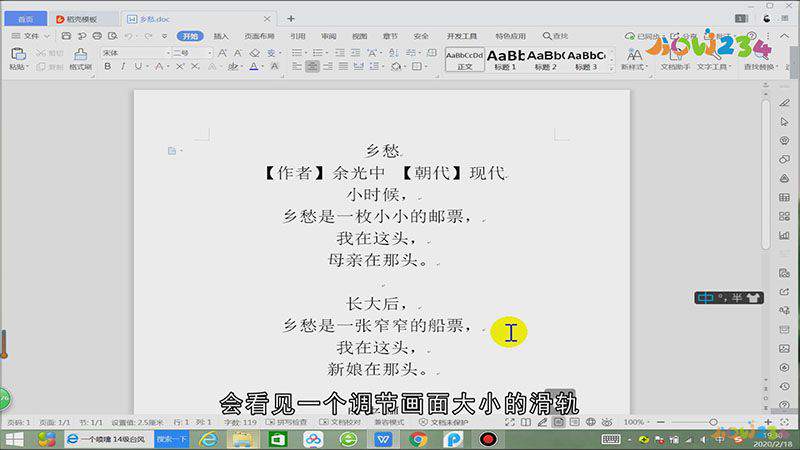Switch to the 开发工具 ribbon tab

(x=462, y=36)
